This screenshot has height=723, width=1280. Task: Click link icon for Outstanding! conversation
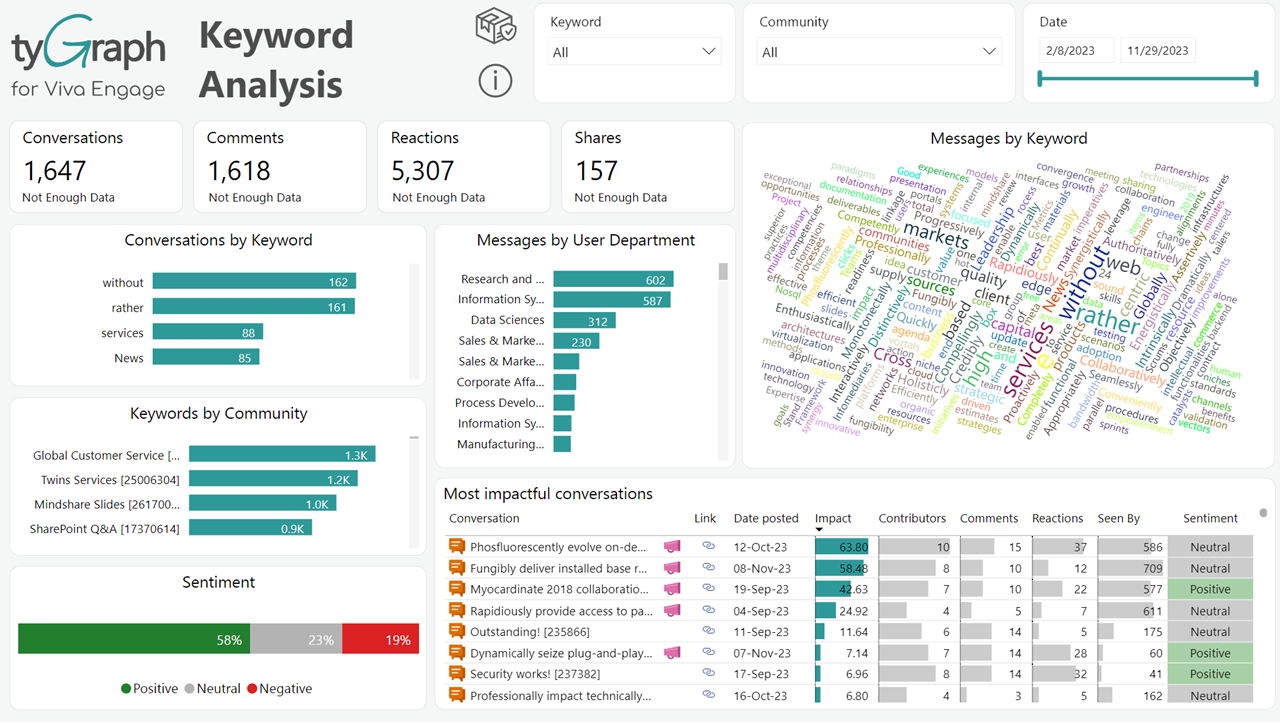point(709,631)
